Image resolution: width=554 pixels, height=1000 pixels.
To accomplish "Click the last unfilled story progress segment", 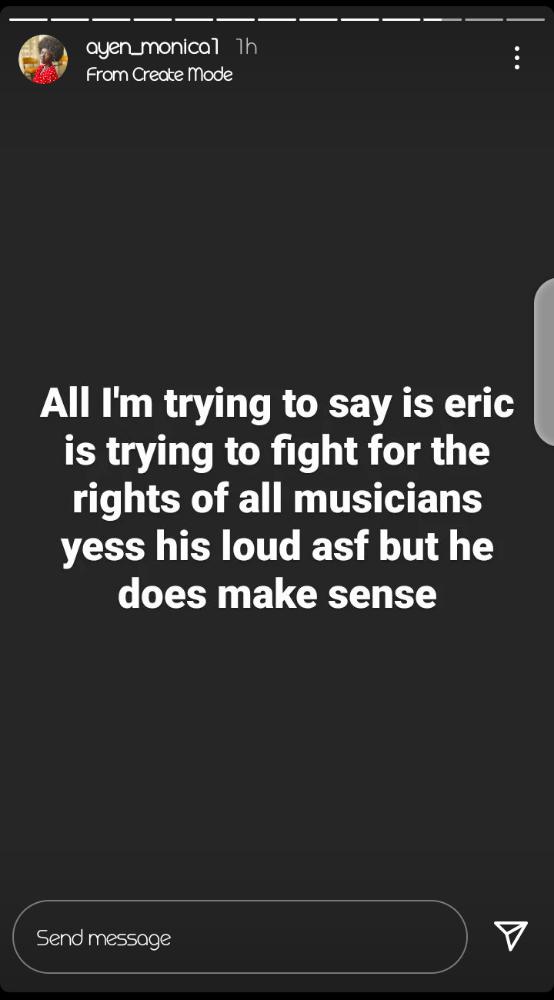I will [526, 19].
